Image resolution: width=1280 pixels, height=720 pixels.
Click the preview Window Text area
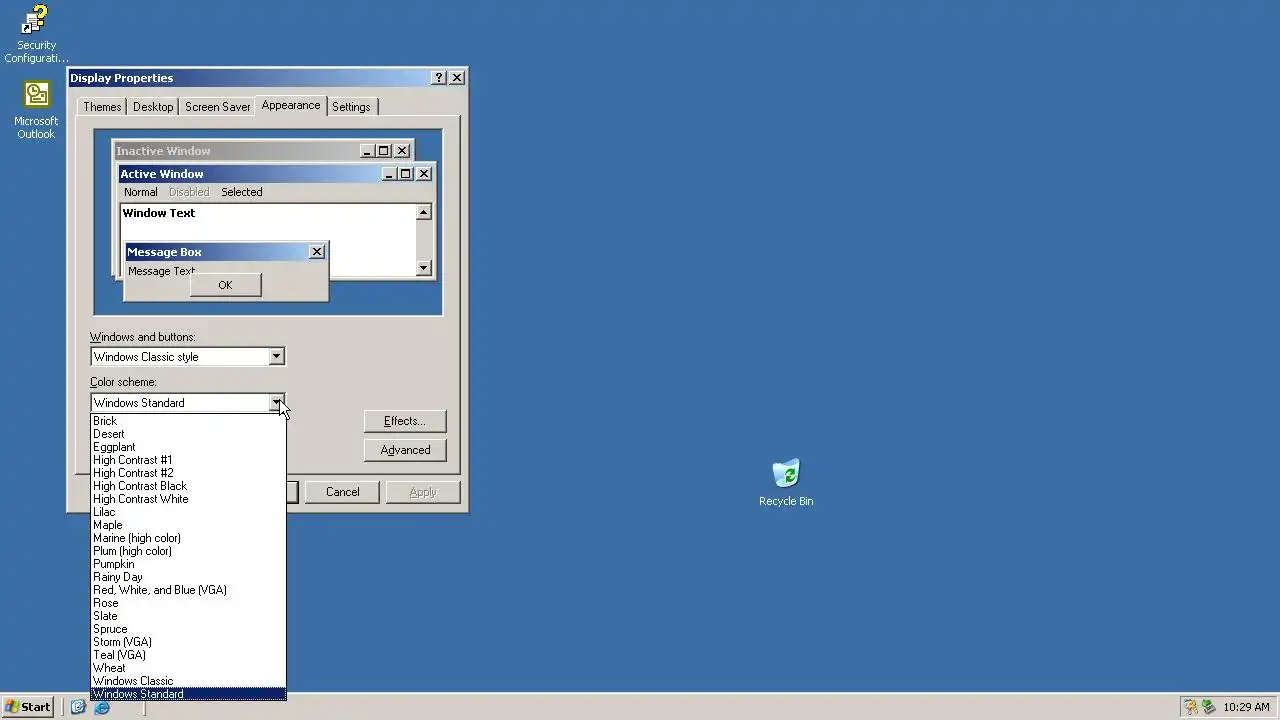(x=267, y=240)
